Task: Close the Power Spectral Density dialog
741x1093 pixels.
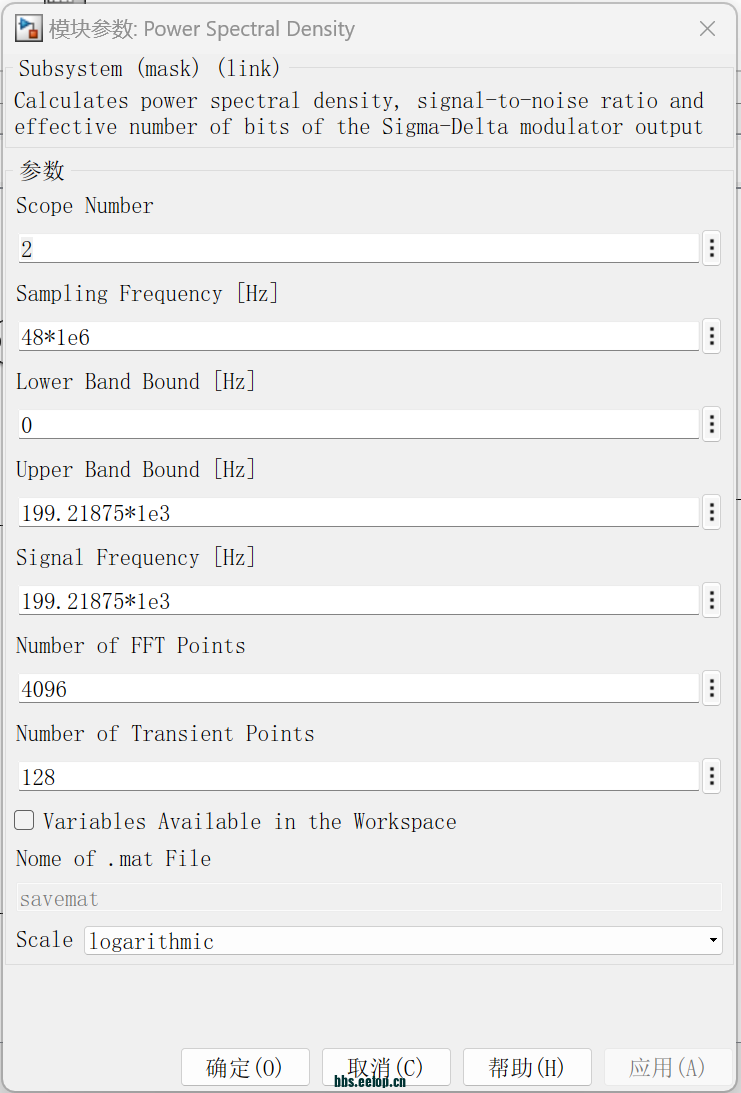Action: (707, 29)
